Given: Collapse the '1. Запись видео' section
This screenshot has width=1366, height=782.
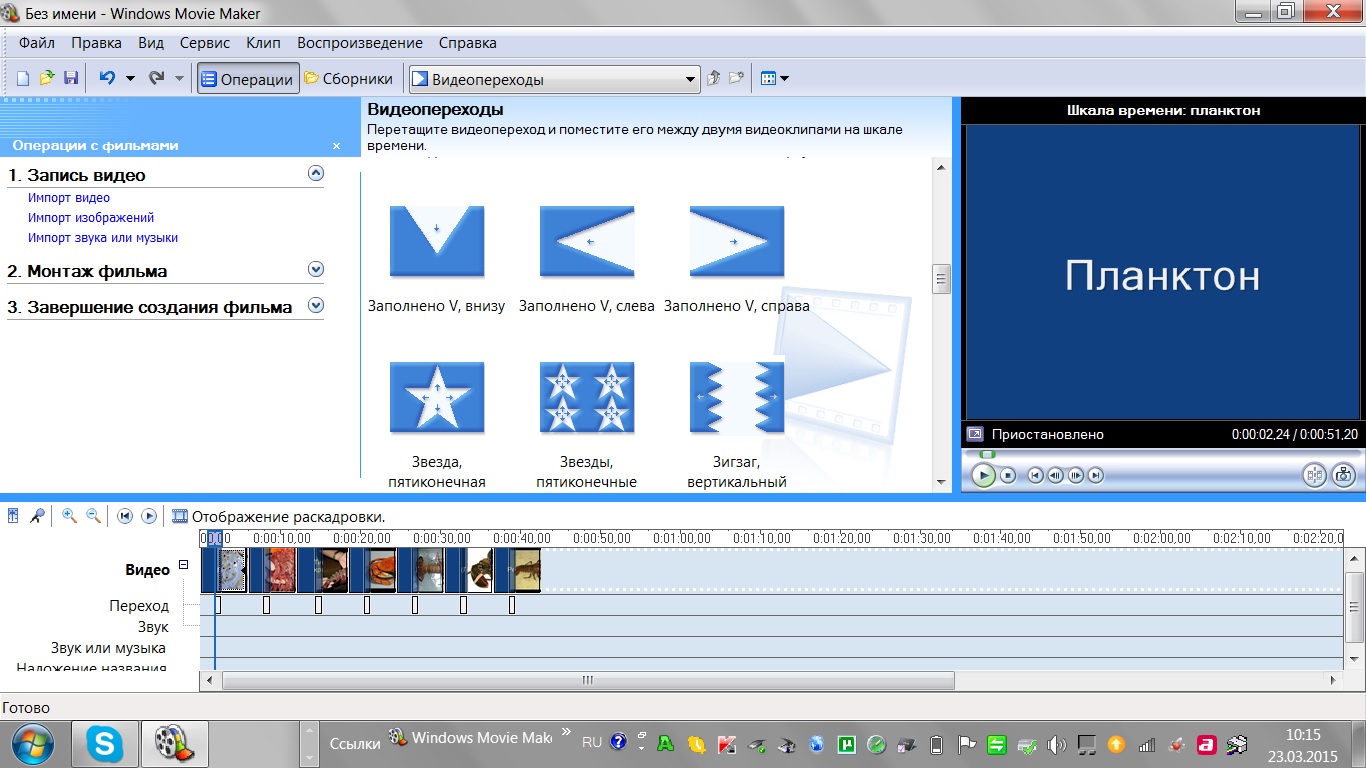Looking at the screenshot, I should (316, 173).
